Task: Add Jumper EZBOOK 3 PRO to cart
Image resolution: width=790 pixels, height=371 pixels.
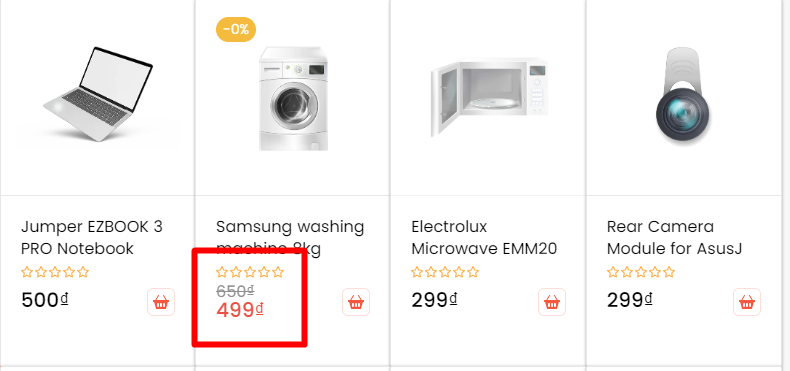Action: pos(161,302)
